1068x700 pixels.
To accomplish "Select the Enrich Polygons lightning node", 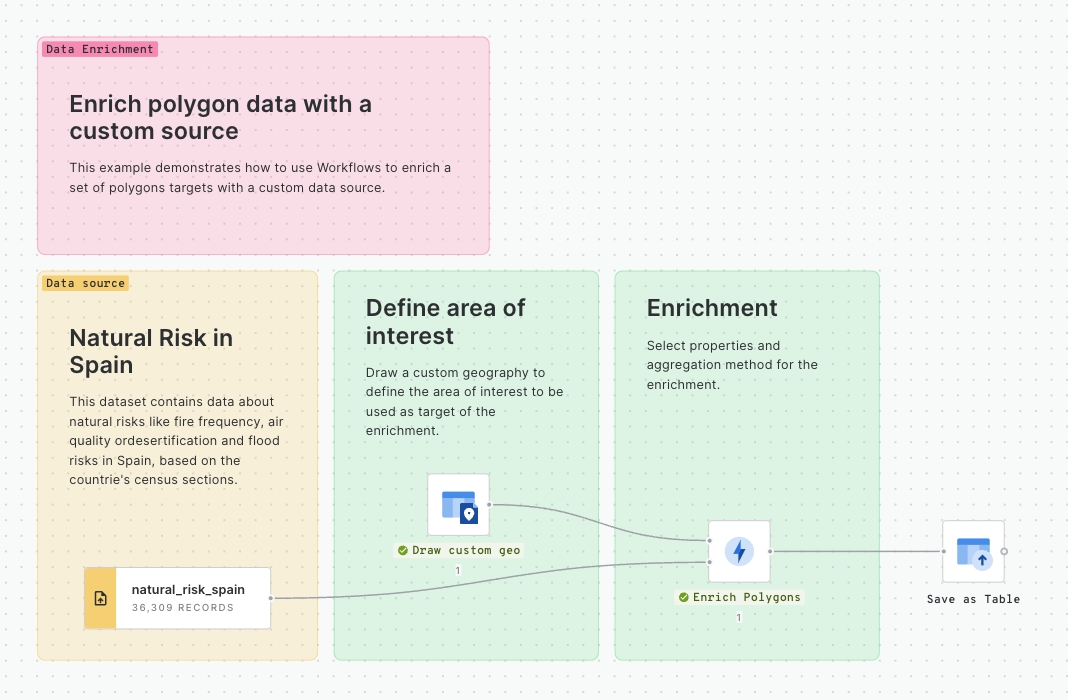I will click(739, 551).
